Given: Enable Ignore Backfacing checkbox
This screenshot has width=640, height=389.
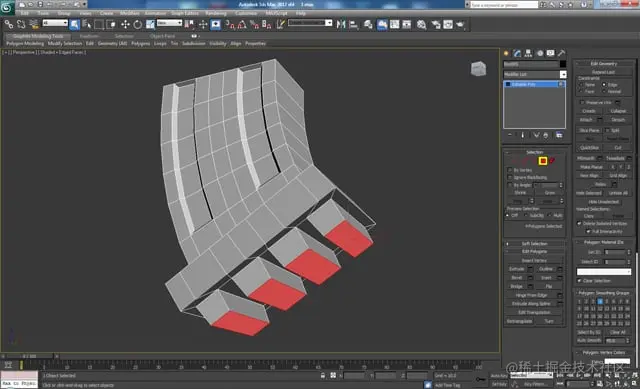Looking at the screenshot, I should click(509, 178).
